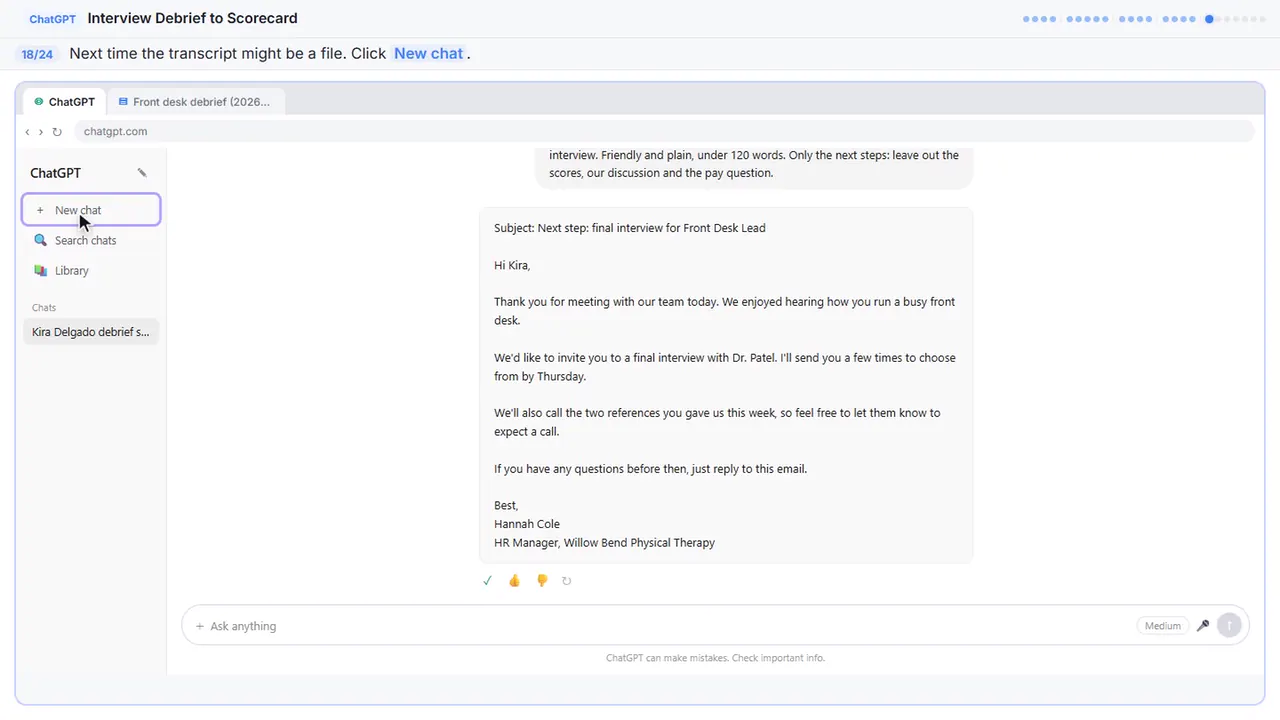Screen dimensions: 1280x720
Task: Click the magnifier icon next to Search chats
Action: point(40,240)
